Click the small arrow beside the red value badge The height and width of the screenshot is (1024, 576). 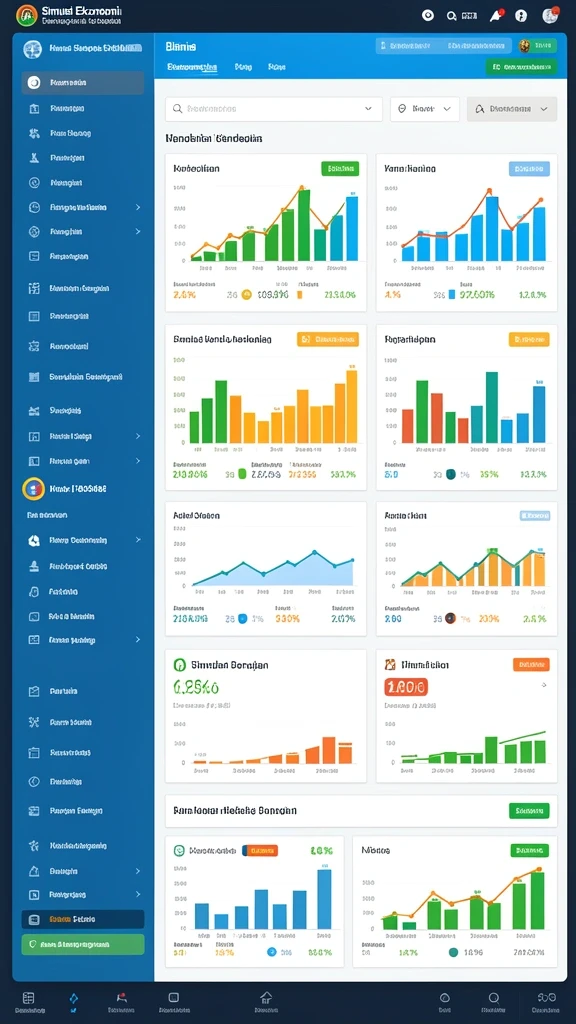[x=544, y=686]
